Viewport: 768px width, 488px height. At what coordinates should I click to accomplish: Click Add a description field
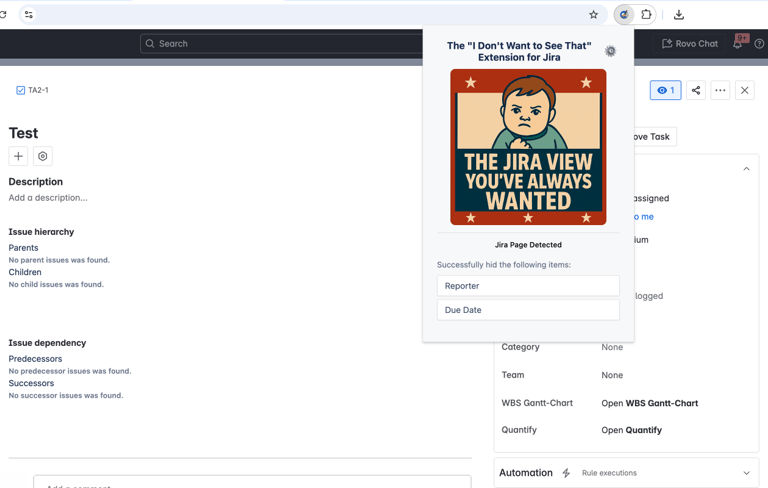48,198
